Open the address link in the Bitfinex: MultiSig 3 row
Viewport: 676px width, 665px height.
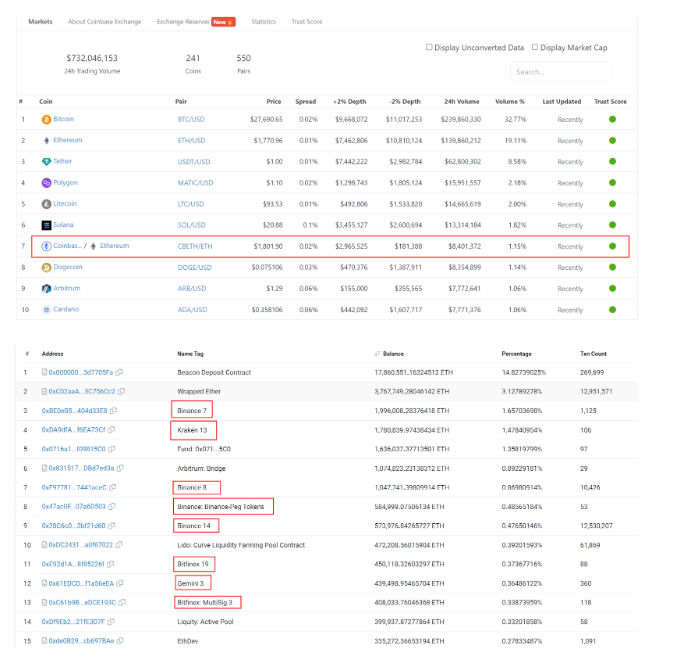(82, 602)
